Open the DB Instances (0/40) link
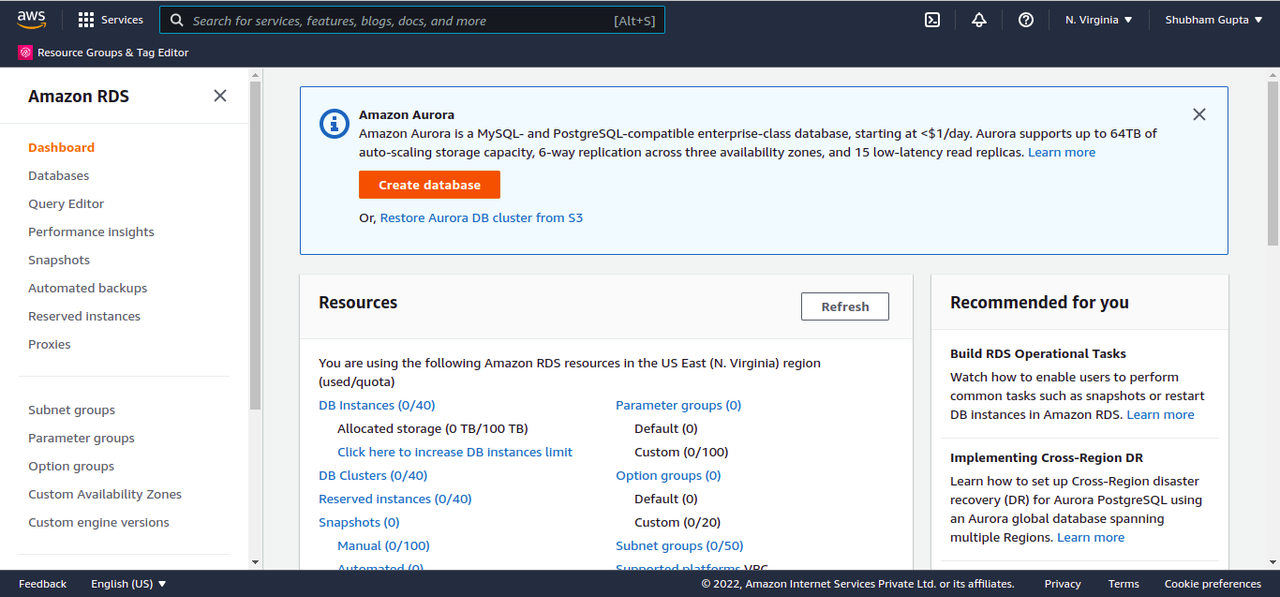Viewport: 1280px width, 597px height. pyautogui.click(x=377, y=405)
